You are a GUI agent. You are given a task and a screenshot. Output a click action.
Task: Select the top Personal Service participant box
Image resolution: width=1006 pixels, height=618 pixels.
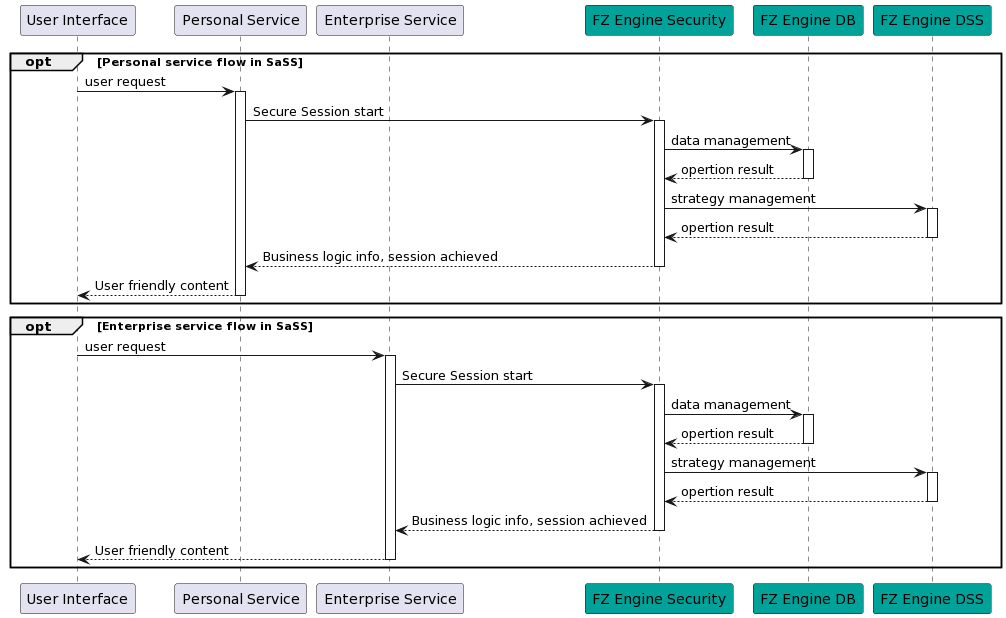[240, 20]
